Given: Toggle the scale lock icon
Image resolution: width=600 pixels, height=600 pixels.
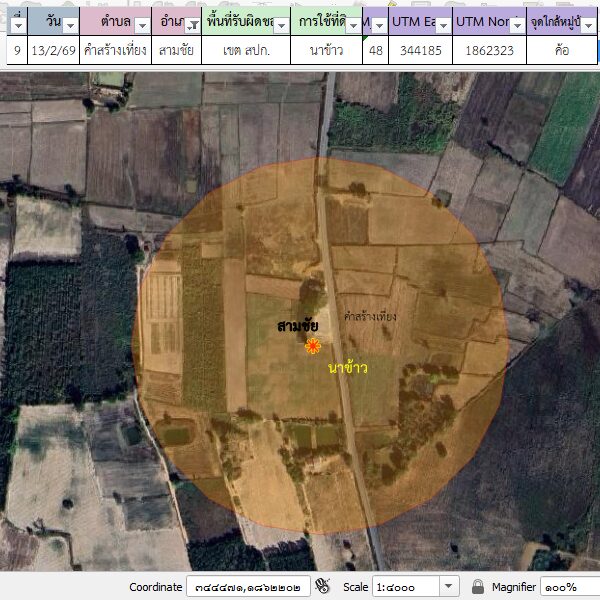Looking at the screenshot, I should [478, 587].
